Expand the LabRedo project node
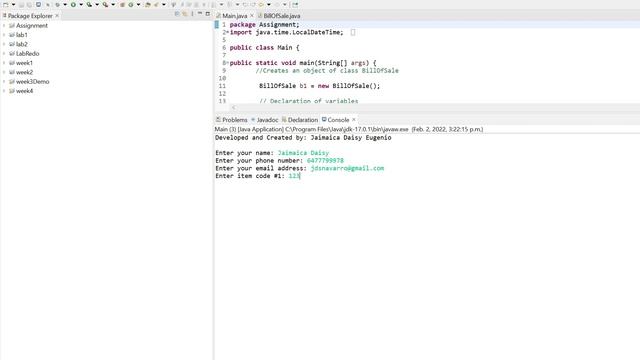 coord(4,53)
